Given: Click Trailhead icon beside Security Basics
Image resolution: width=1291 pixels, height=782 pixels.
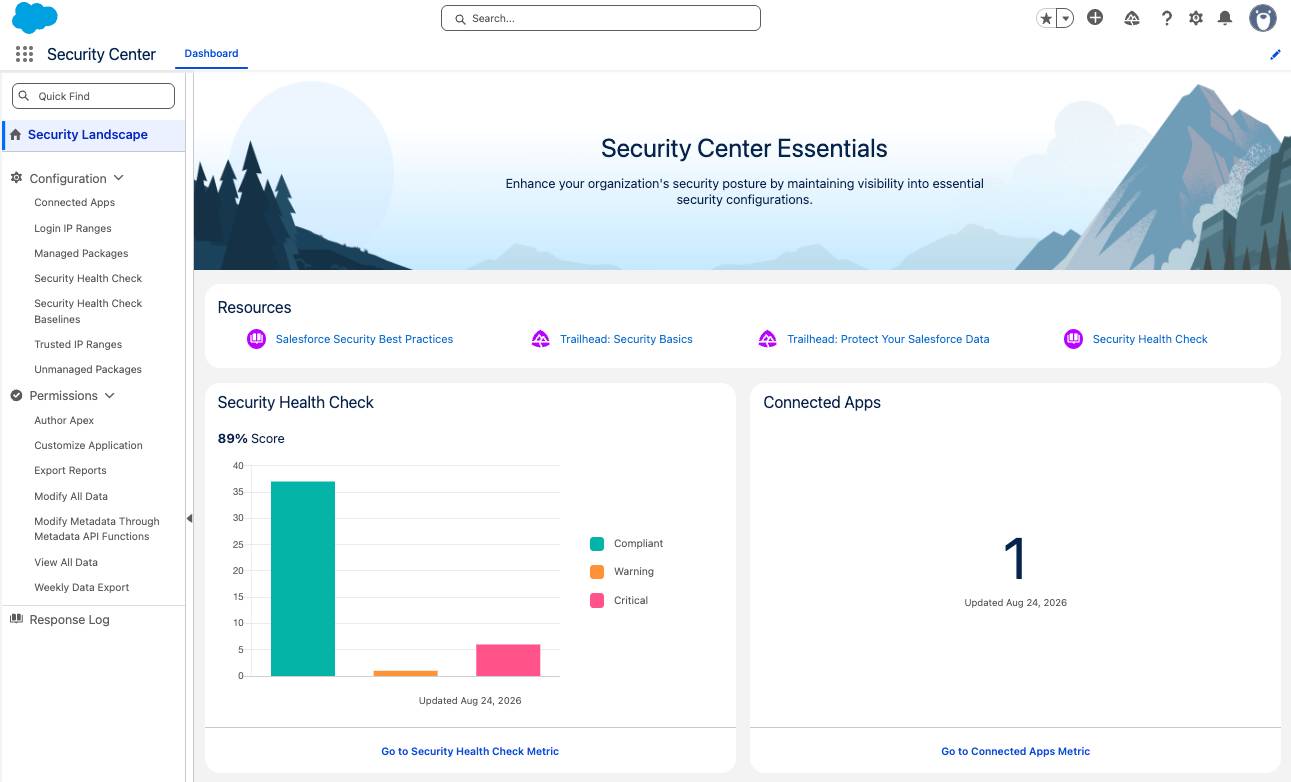Looking at the screenshot, I should pyautogui.click(x=541, y=339).
